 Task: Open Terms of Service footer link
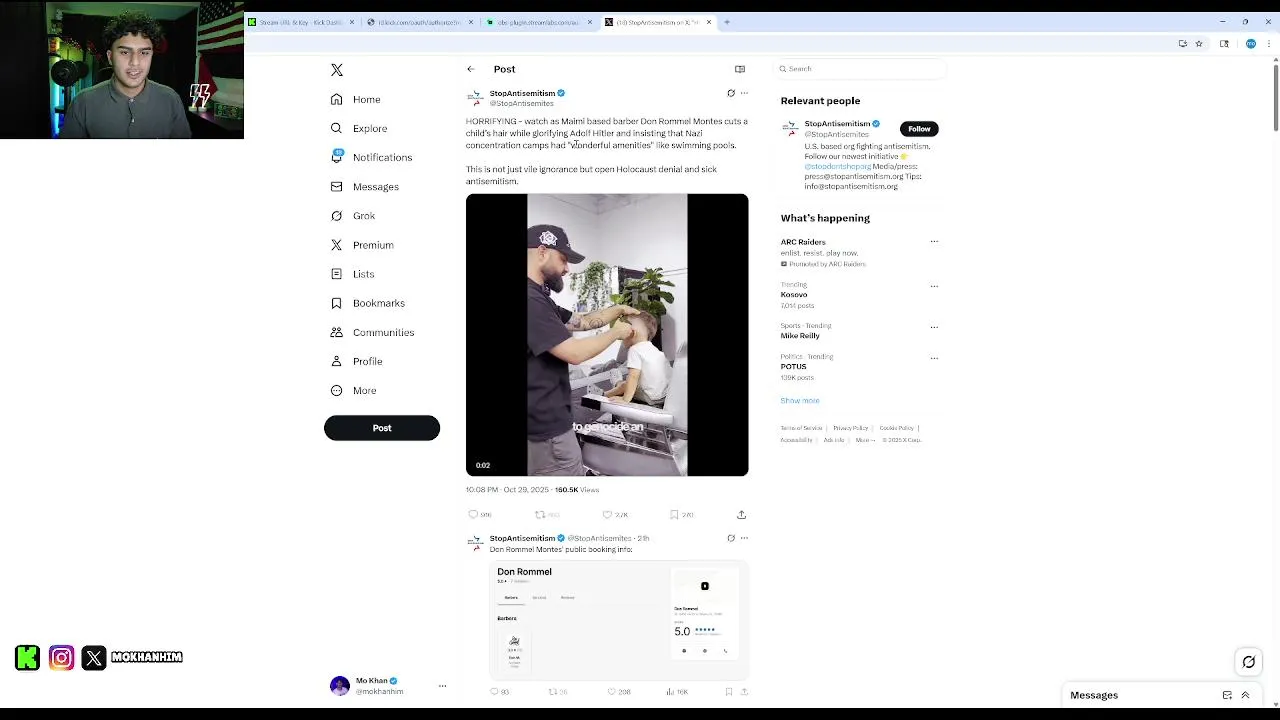(801, 428)
